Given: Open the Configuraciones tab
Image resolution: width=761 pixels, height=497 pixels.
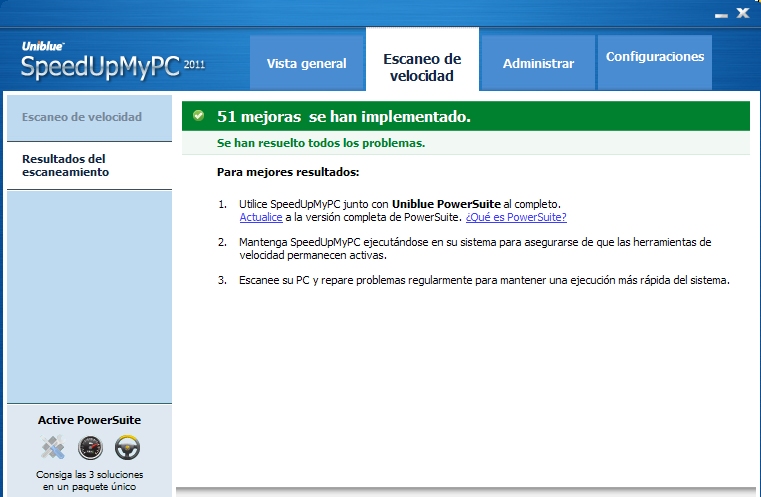Looking at the screenshot, I should 655,62.
